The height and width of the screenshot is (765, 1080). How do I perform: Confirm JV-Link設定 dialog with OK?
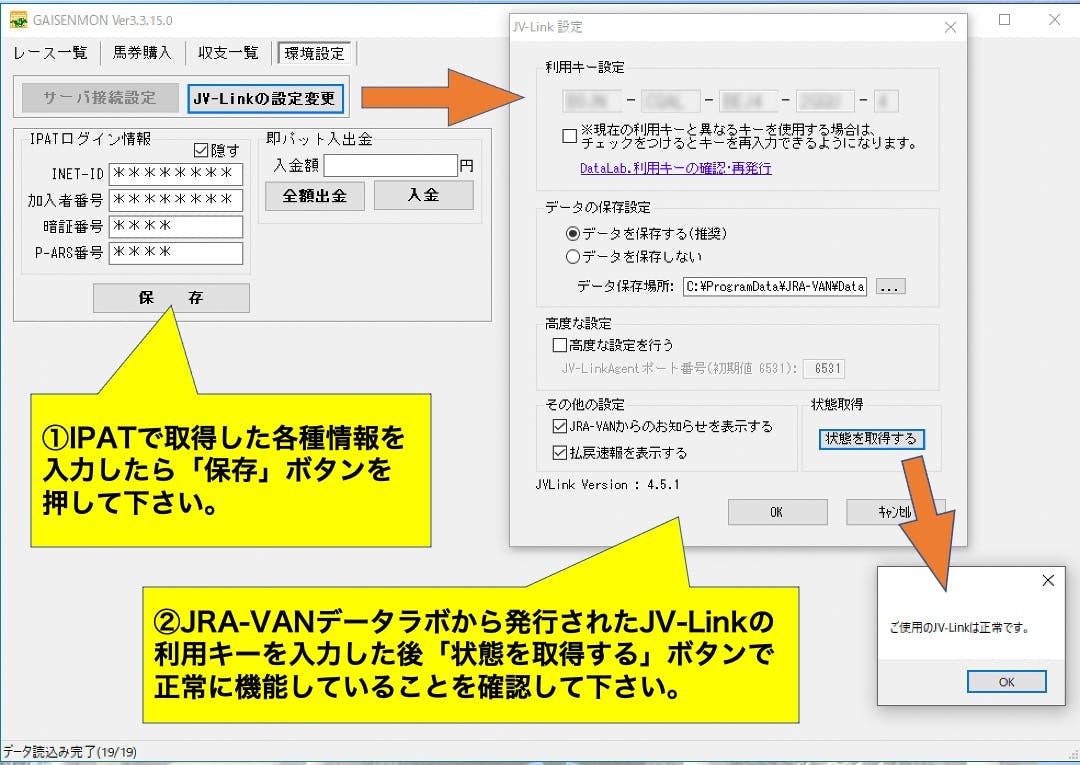pyautogui.click(x=778, y=512)
